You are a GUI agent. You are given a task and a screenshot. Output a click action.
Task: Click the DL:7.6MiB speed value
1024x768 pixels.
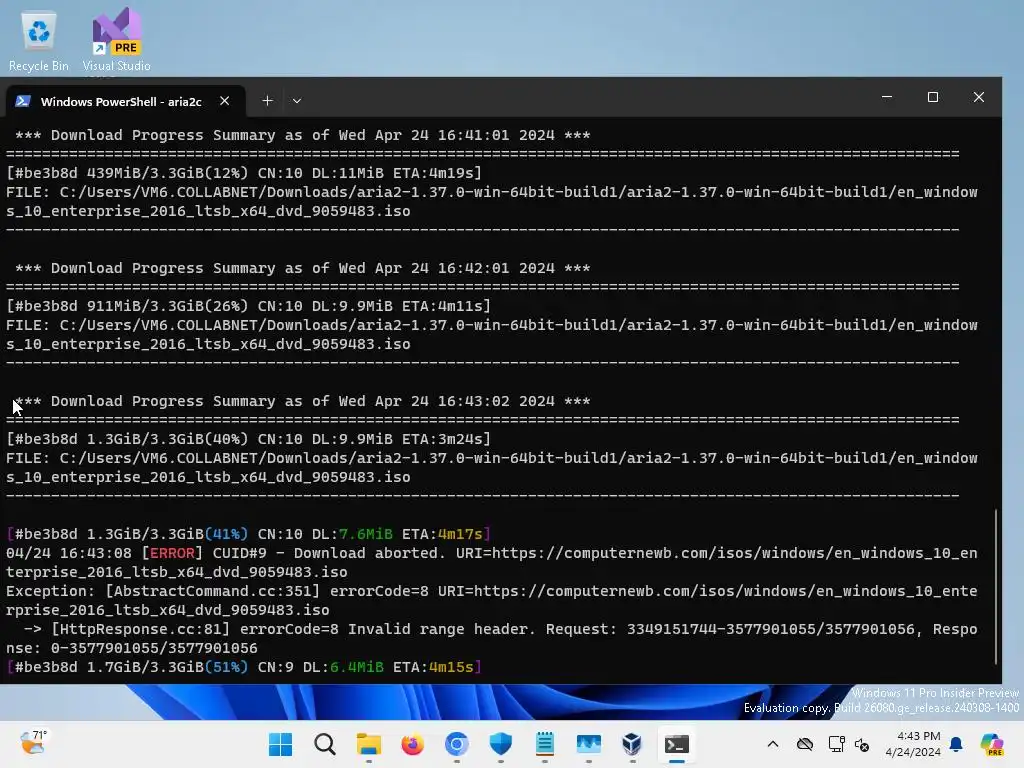coord(352,534)
